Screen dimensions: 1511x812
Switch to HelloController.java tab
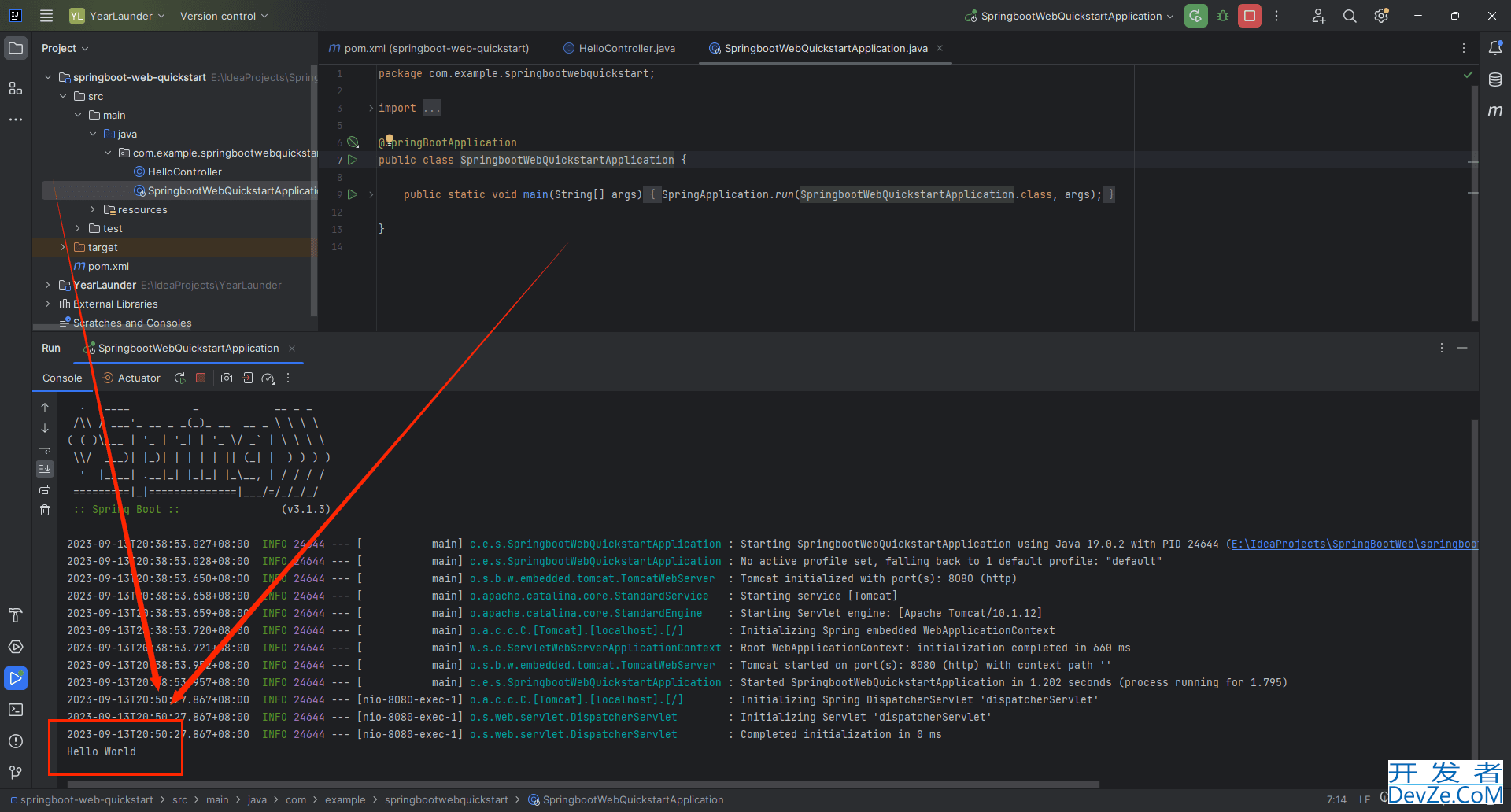tap(619, 48)
